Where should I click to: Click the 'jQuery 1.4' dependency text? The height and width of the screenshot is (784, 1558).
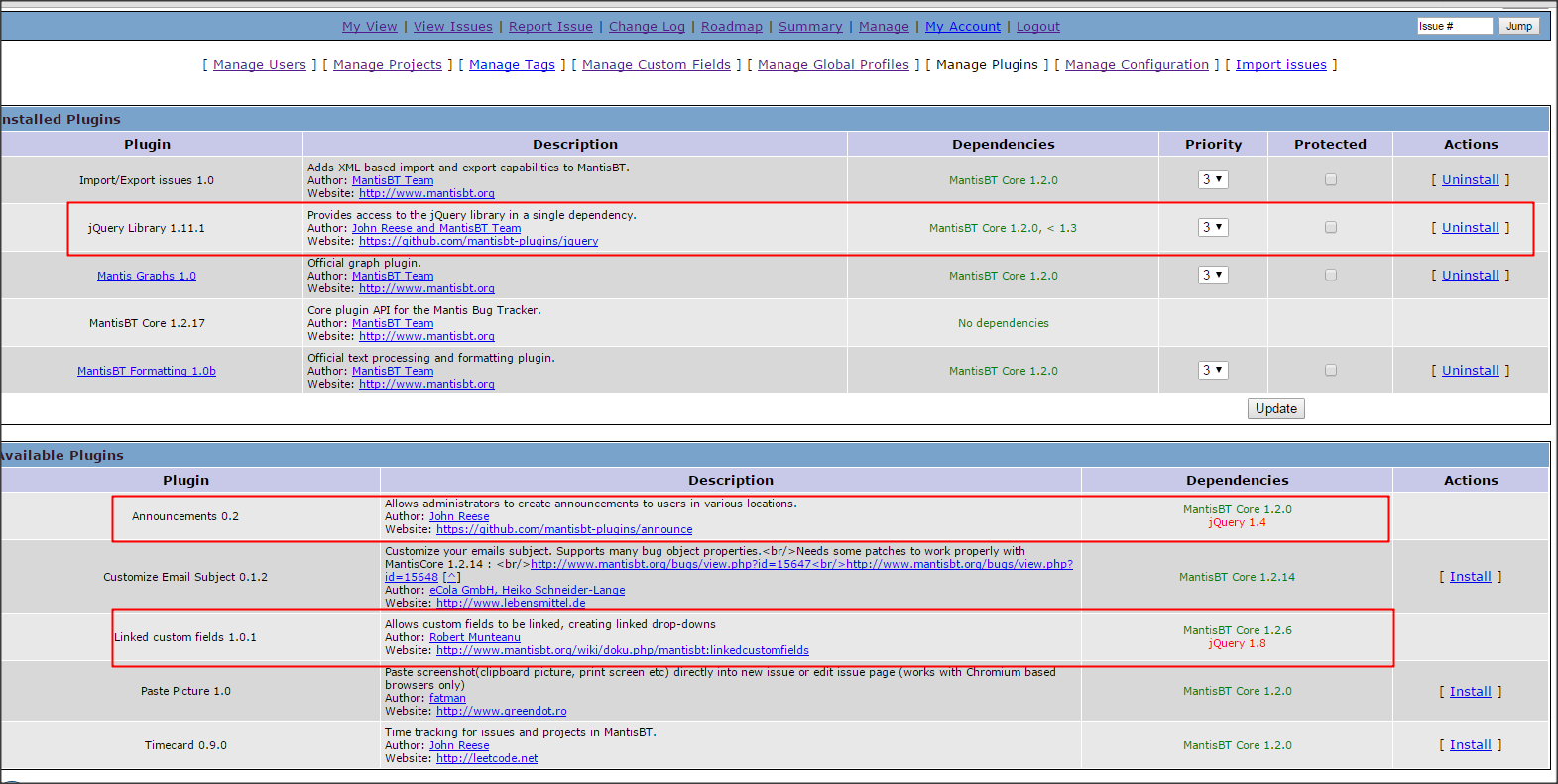tap(1237, 523)
